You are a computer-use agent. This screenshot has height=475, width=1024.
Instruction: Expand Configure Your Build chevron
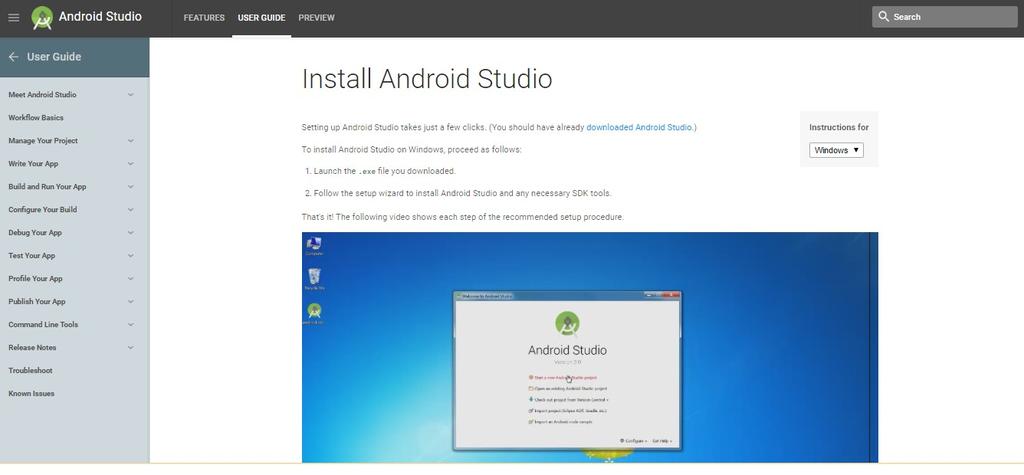(131, 210)
